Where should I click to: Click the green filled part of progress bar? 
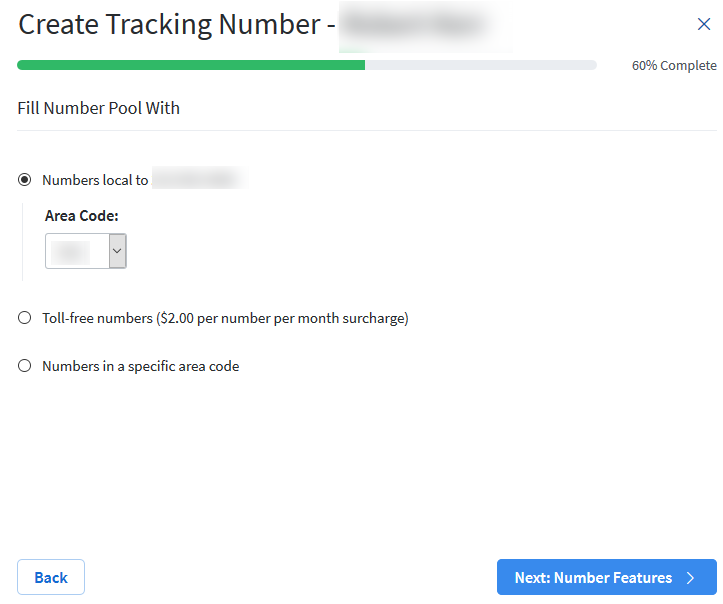click(190, 65)
